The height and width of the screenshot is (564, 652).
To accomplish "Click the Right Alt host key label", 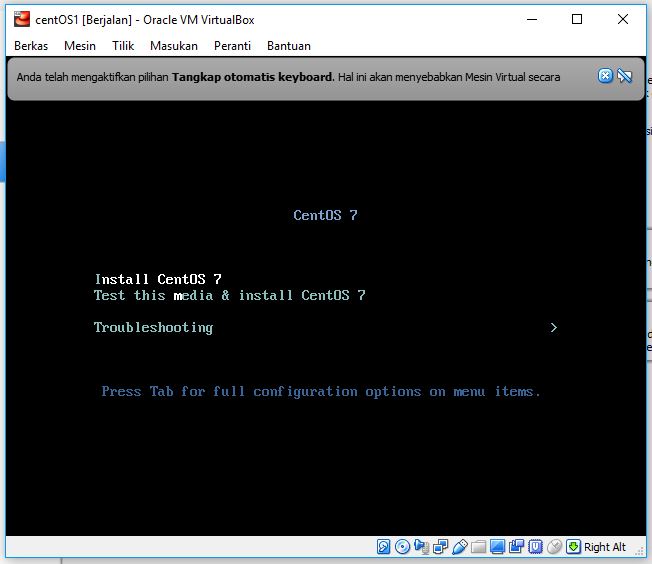I will click(605, 547).
